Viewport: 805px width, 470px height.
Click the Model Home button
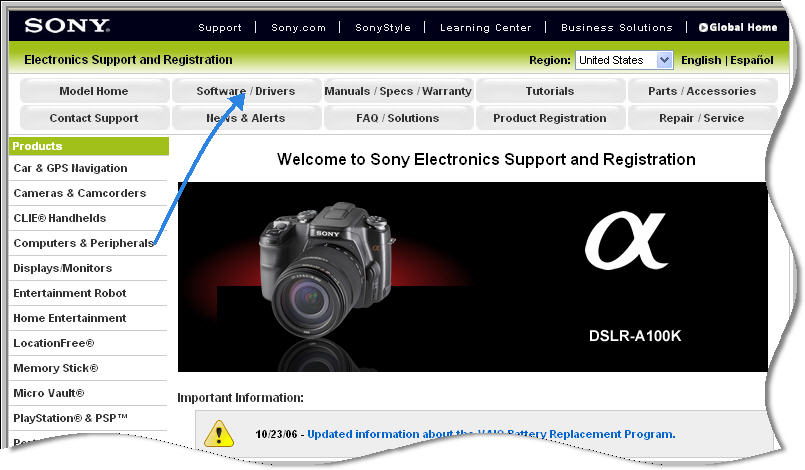[94, 91]
